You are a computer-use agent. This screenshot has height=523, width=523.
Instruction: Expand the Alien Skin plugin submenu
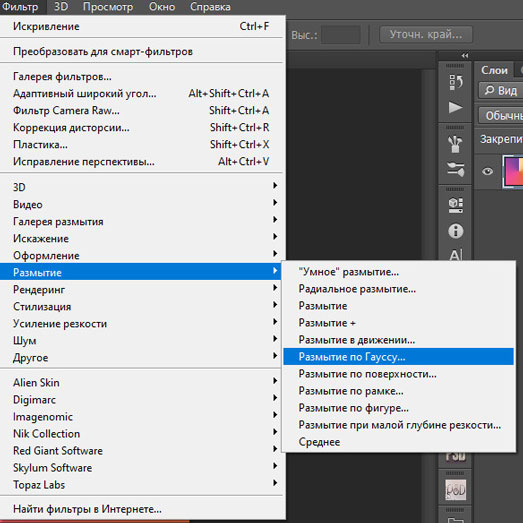pyautogui.click(x=141, y=382)
